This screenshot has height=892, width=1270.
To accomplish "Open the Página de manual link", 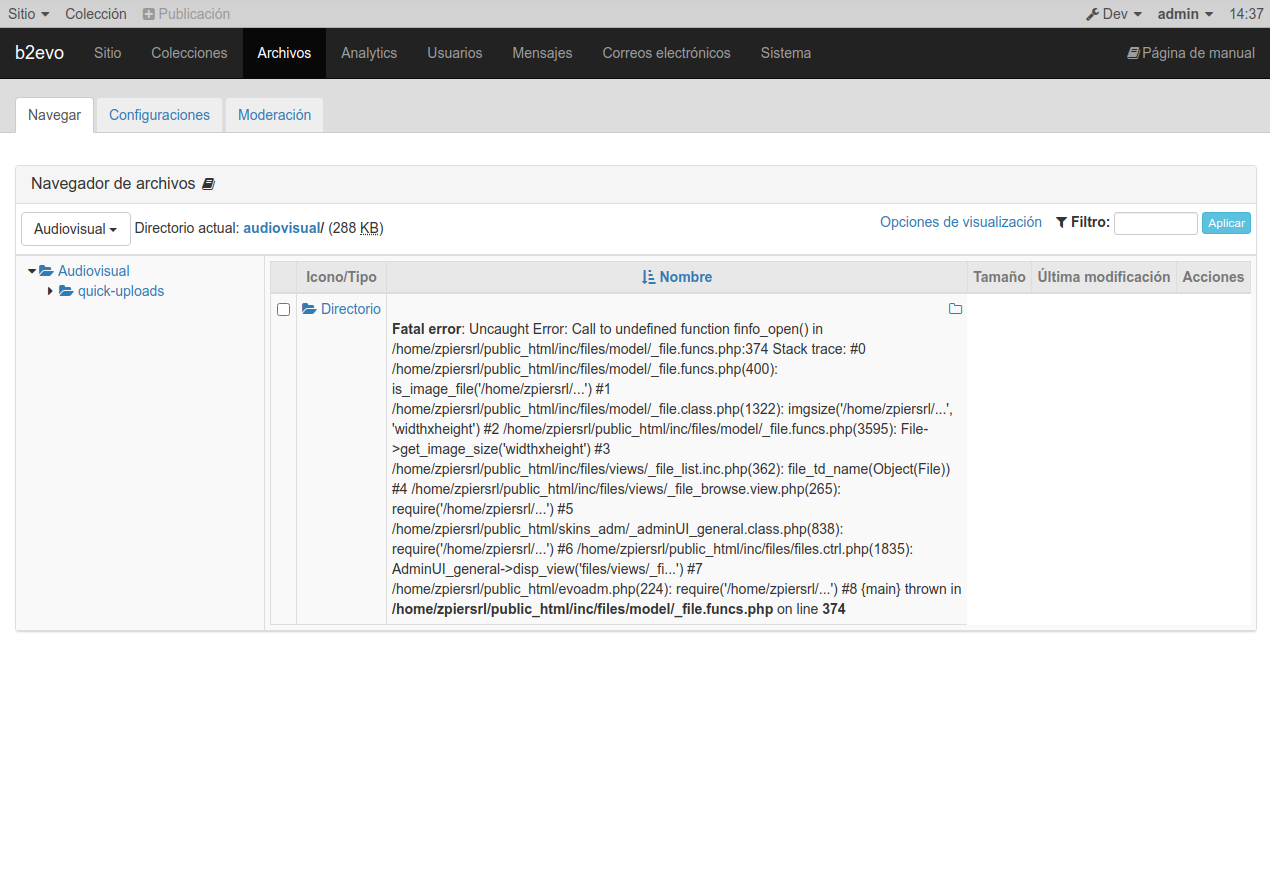I will coord(1191,53).
